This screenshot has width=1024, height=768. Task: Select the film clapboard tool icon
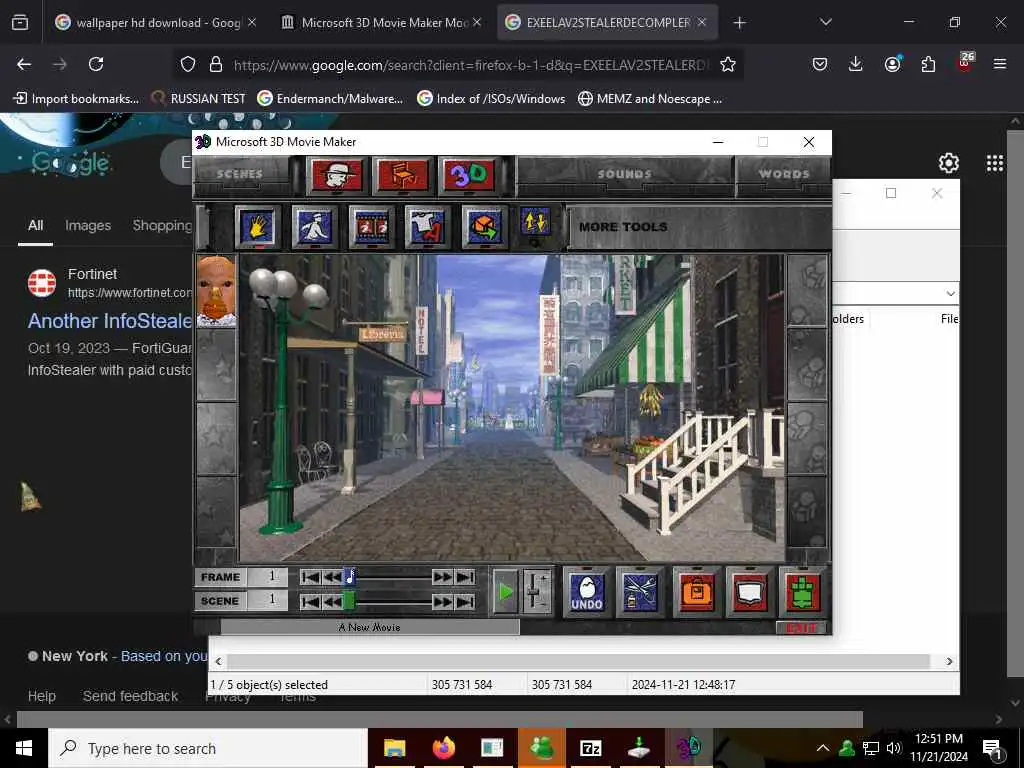click(x=371, y=227)
